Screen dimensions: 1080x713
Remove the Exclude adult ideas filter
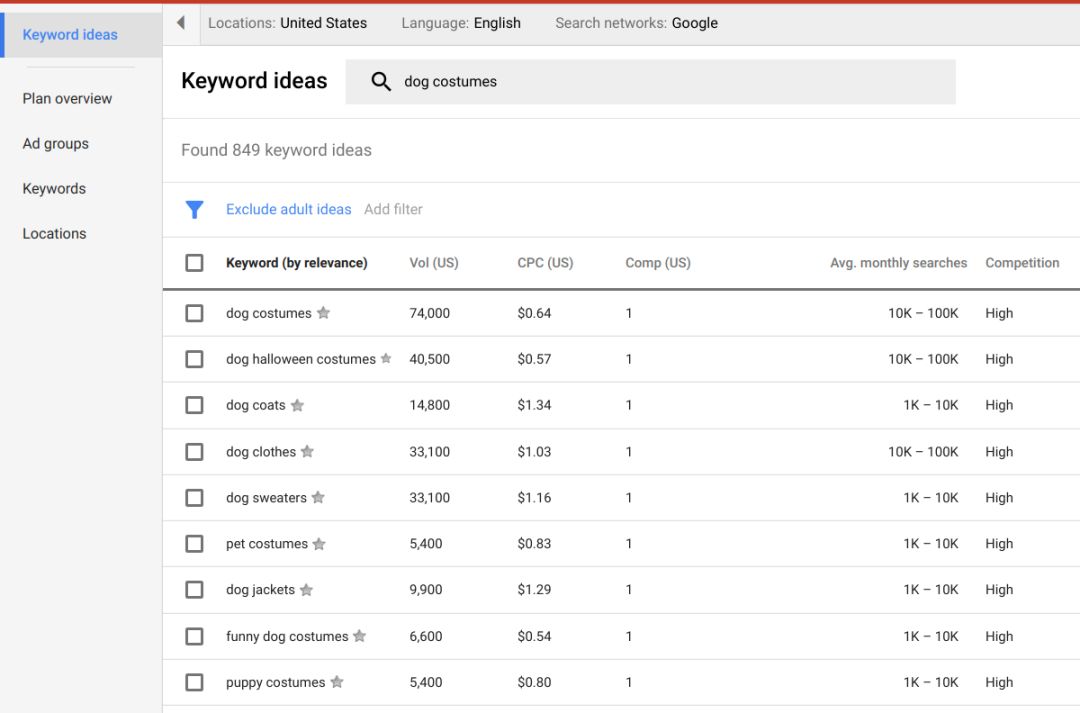pyautogui.click(x=288, y=209)
